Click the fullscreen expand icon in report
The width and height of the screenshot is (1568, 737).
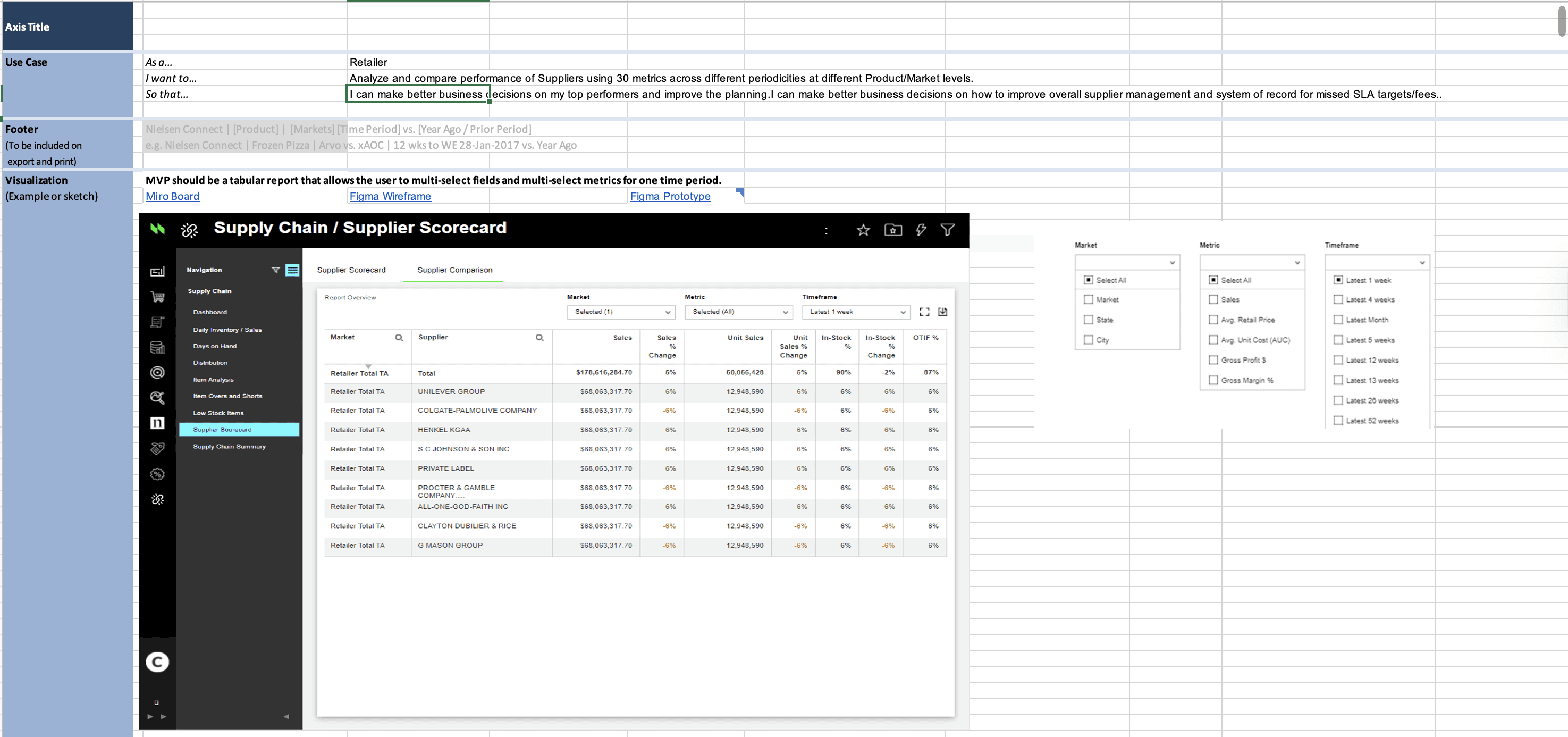click(924, 312)
